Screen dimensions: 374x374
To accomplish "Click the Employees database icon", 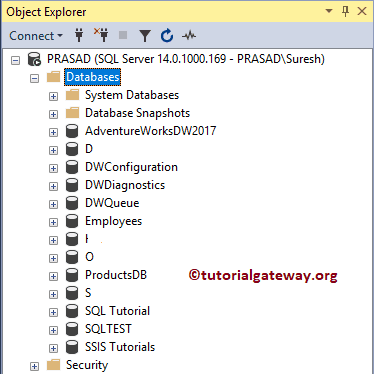I will (72, 221).
